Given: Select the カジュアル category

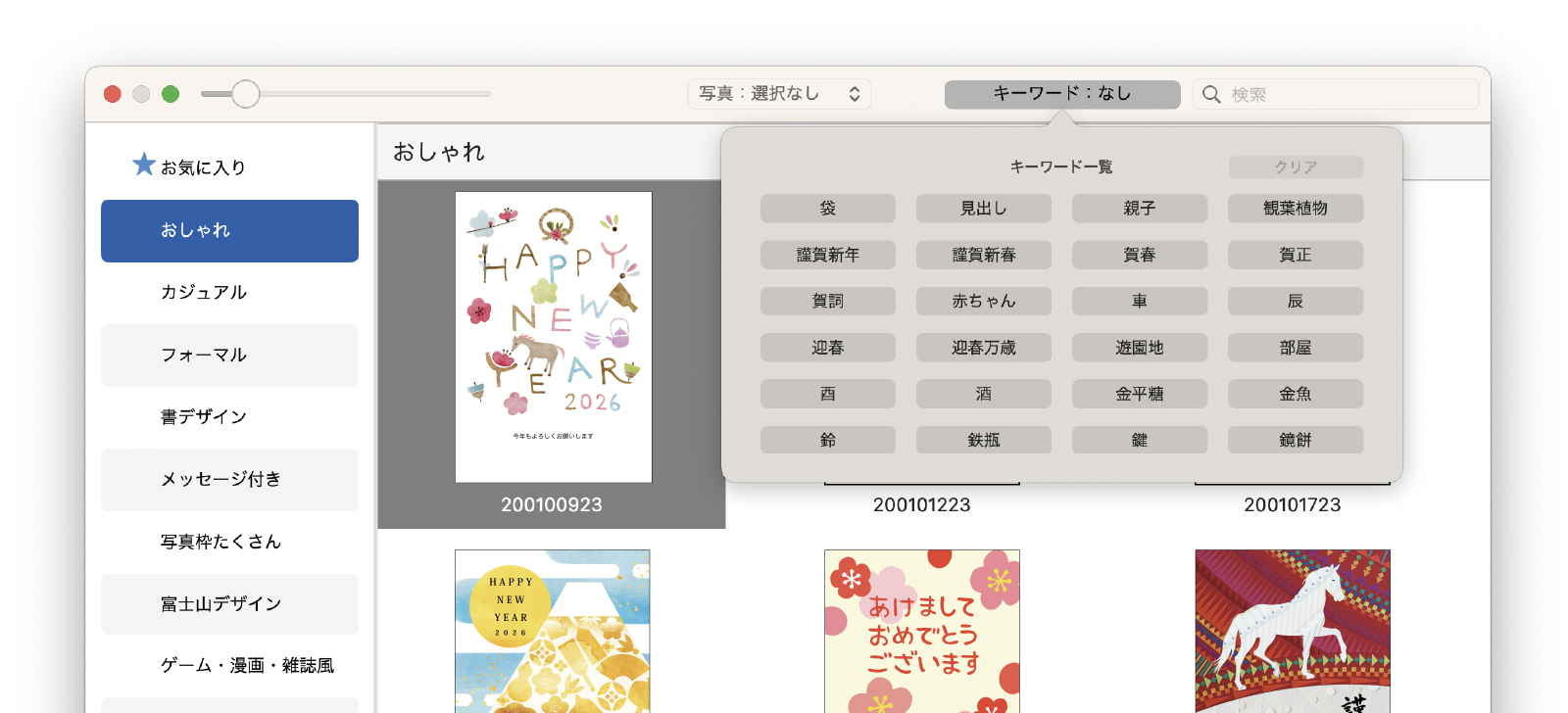Looking at the screenshot, I should pos(229,292).
